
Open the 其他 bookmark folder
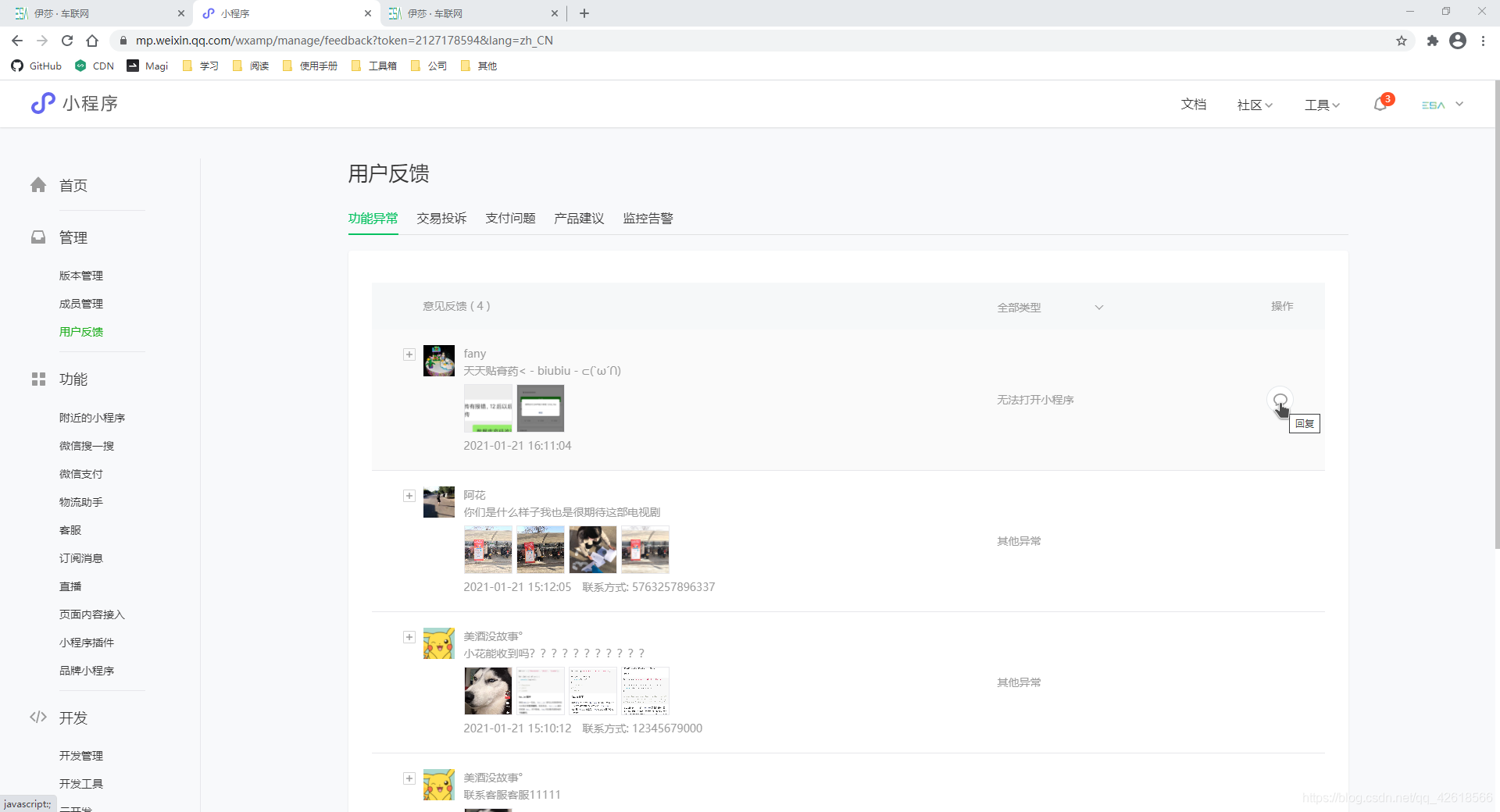[479, 66]
